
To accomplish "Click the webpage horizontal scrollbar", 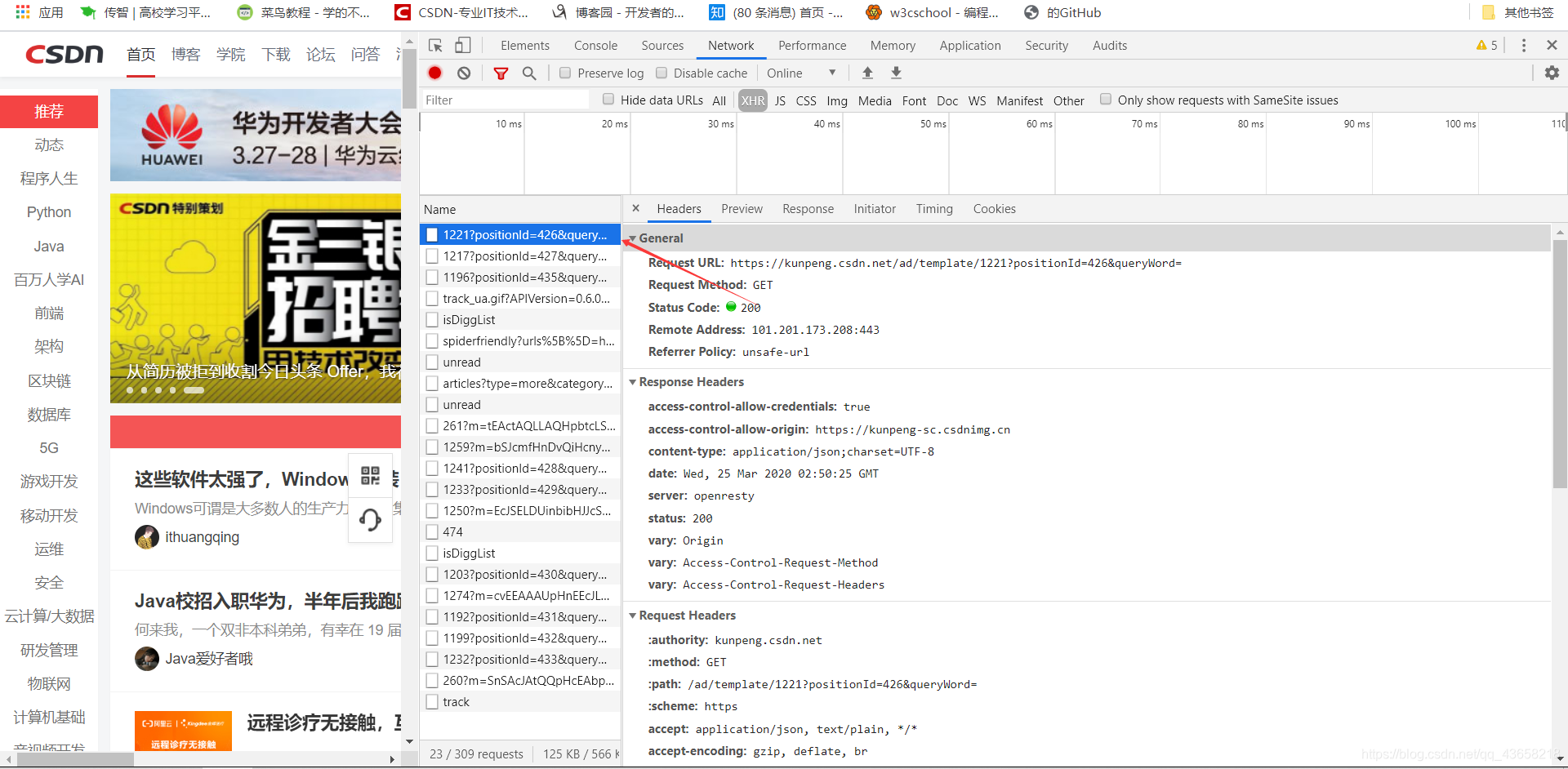I will click(75, 759).
